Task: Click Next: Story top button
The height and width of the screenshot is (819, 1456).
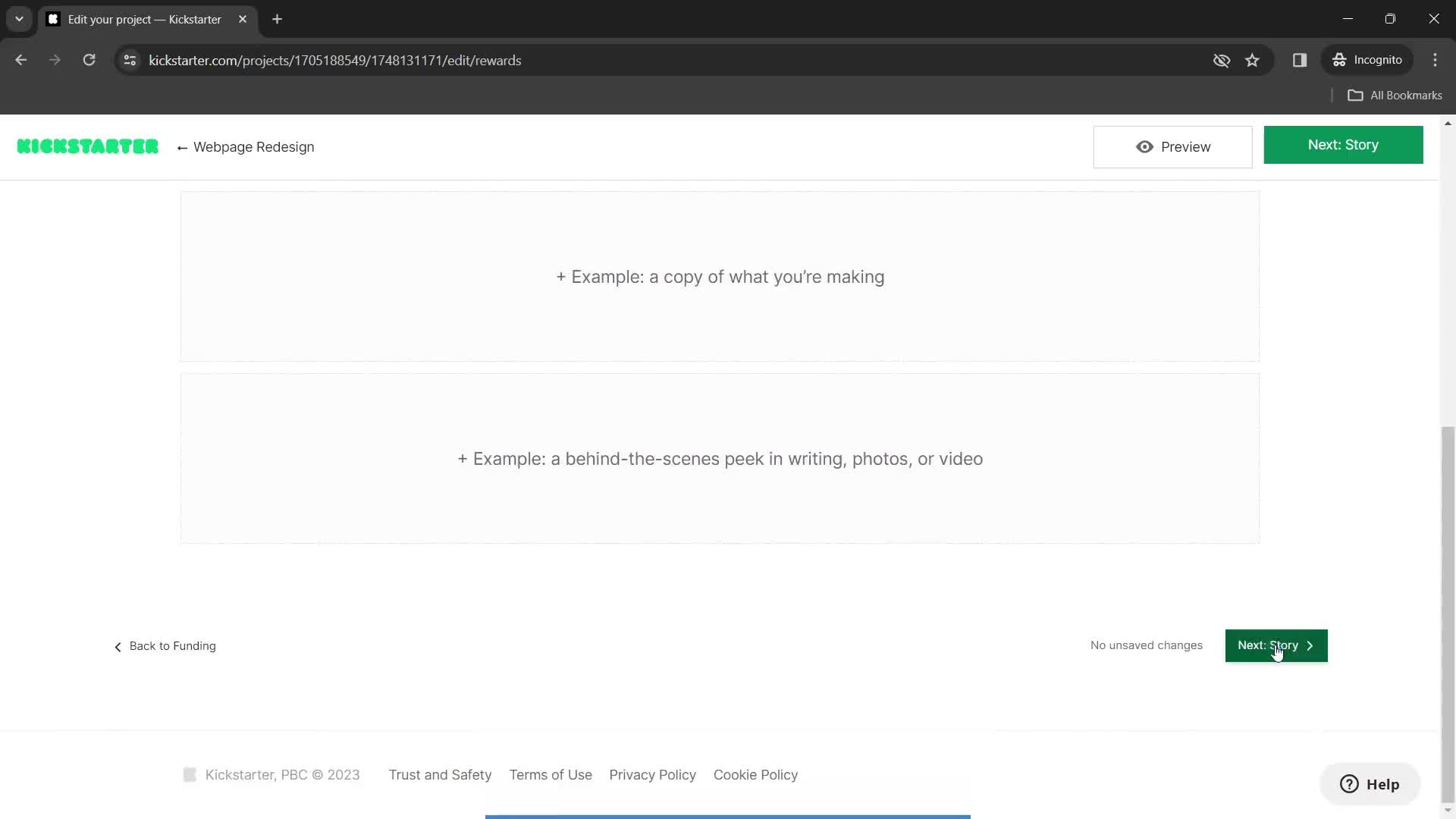Action: coord(1344,144)
